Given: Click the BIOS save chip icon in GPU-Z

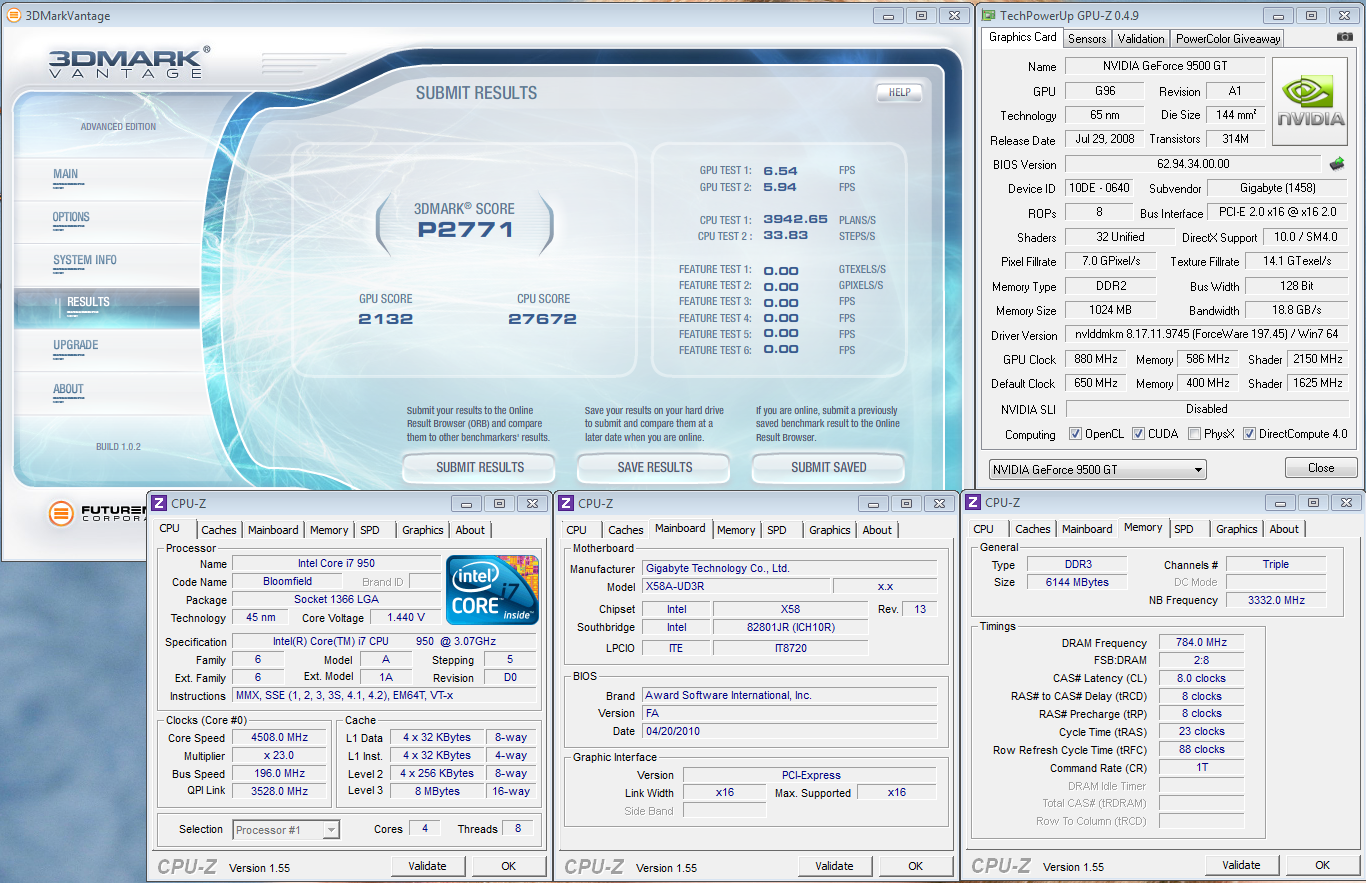Looking at the screenshot, I should [x=1336, y=163].
